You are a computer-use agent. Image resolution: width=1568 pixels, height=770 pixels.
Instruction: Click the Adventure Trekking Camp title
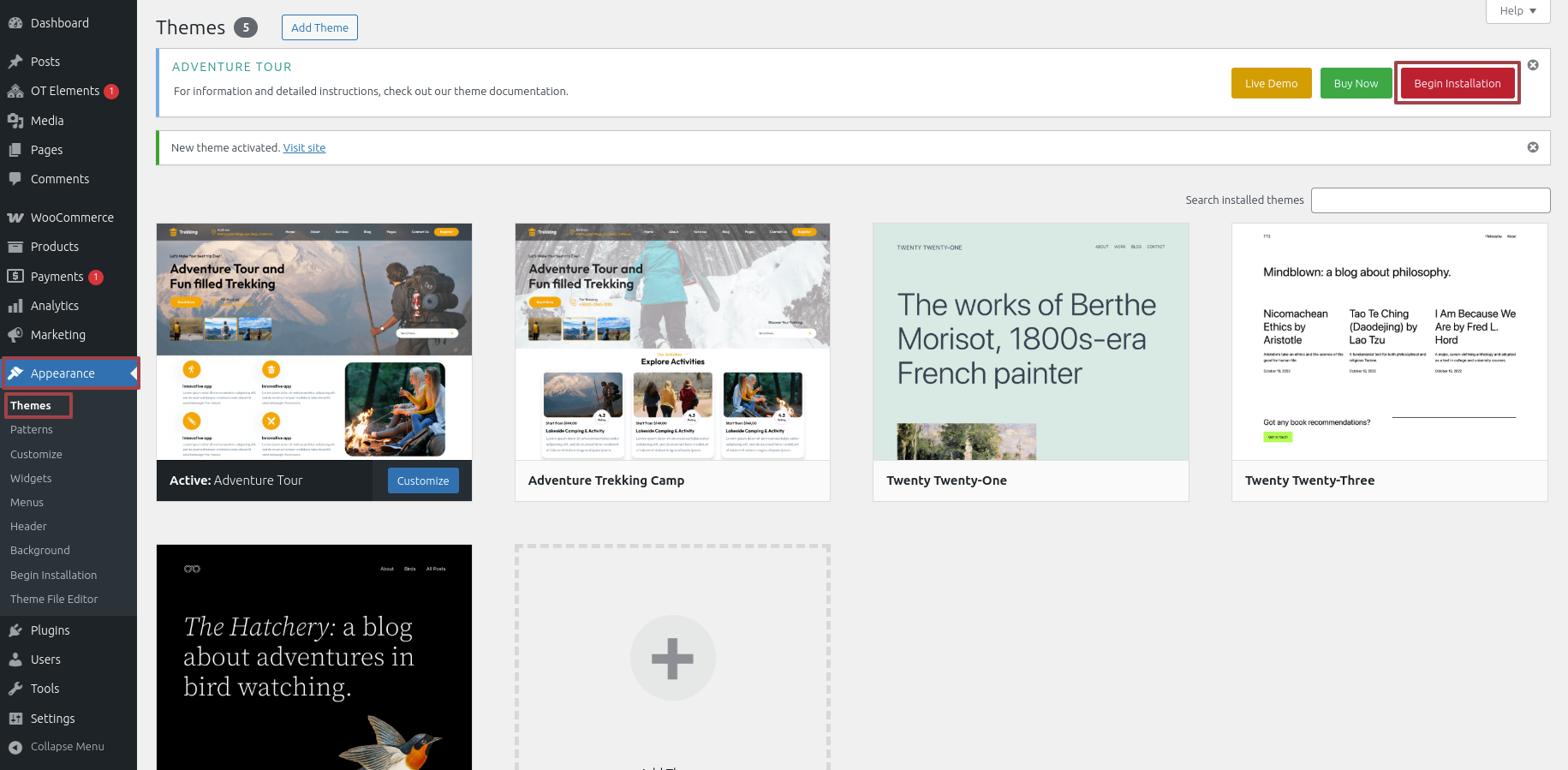[x=606, y=481]
